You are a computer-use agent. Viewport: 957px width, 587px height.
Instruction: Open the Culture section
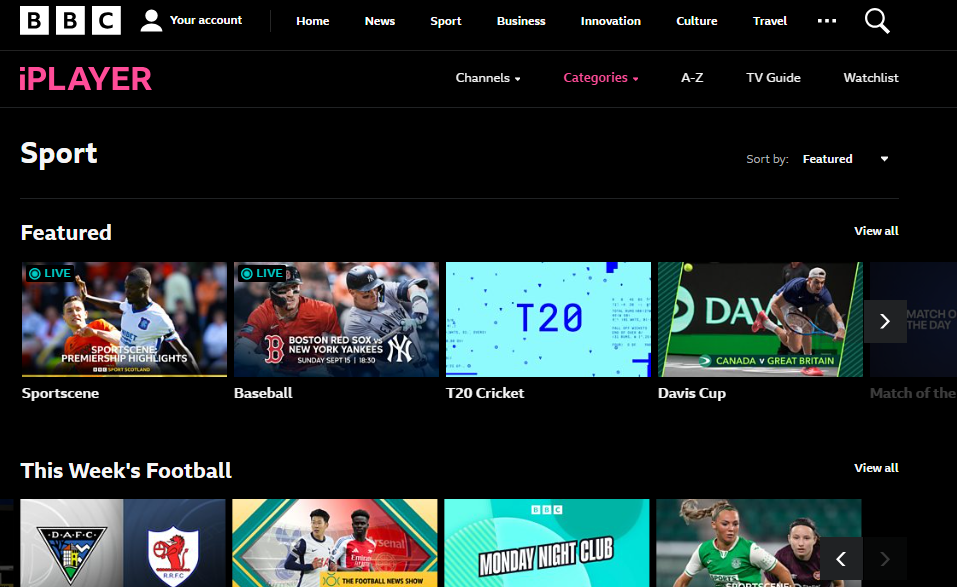pos(696,21)
